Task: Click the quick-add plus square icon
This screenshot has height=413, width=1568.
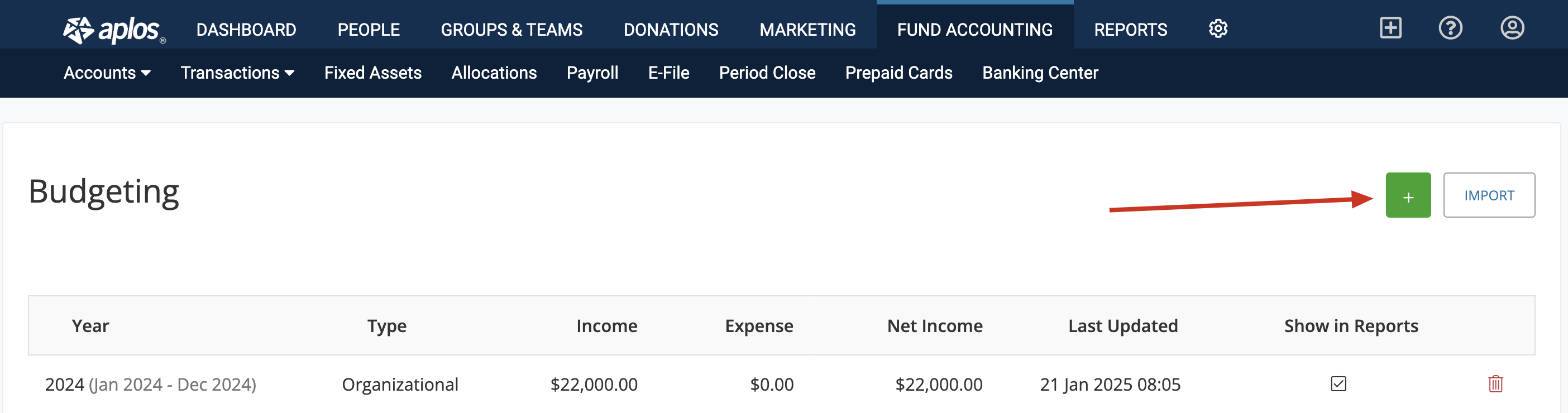Action: point(1390,28)
